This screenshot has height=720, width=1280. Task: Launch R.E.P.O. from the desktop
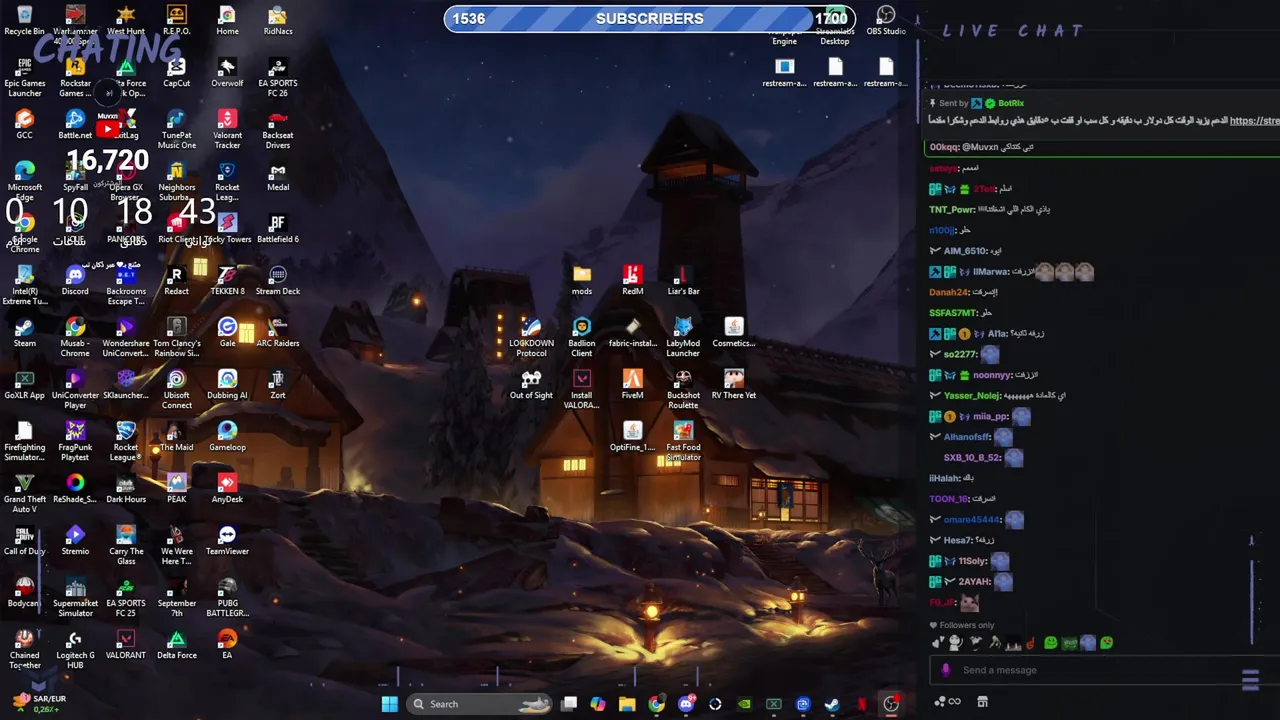176,20
